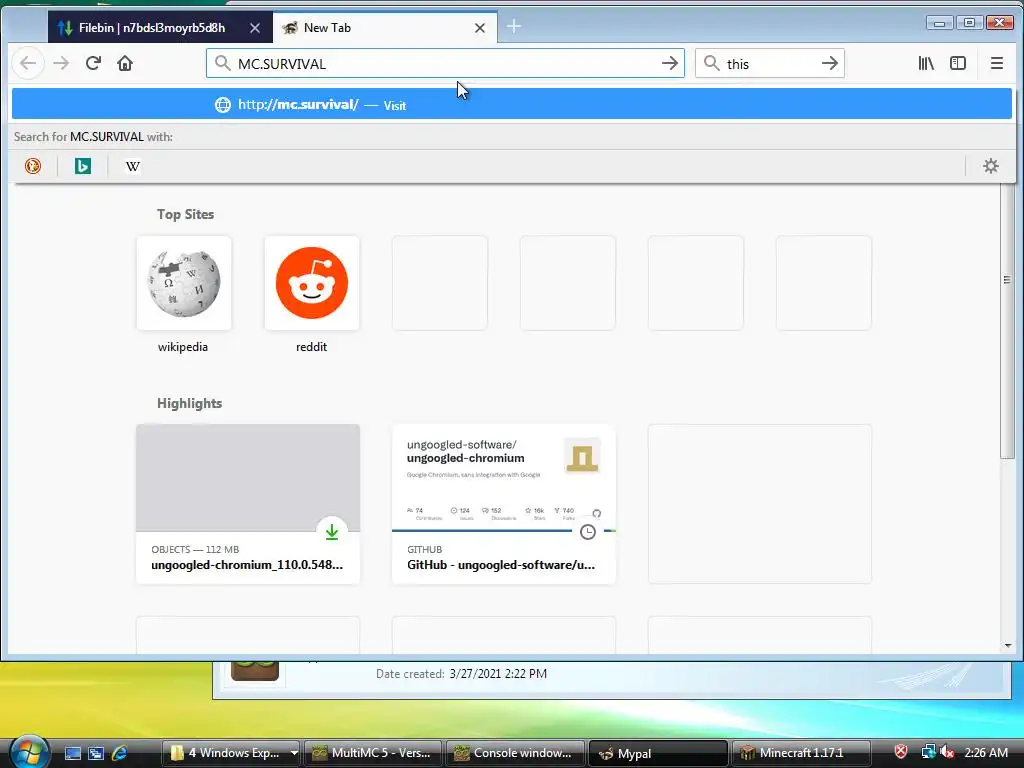Screen dimensions: 1024x768
Task: Search with the Wikipedia engine icon
Action: pos(133,166)
